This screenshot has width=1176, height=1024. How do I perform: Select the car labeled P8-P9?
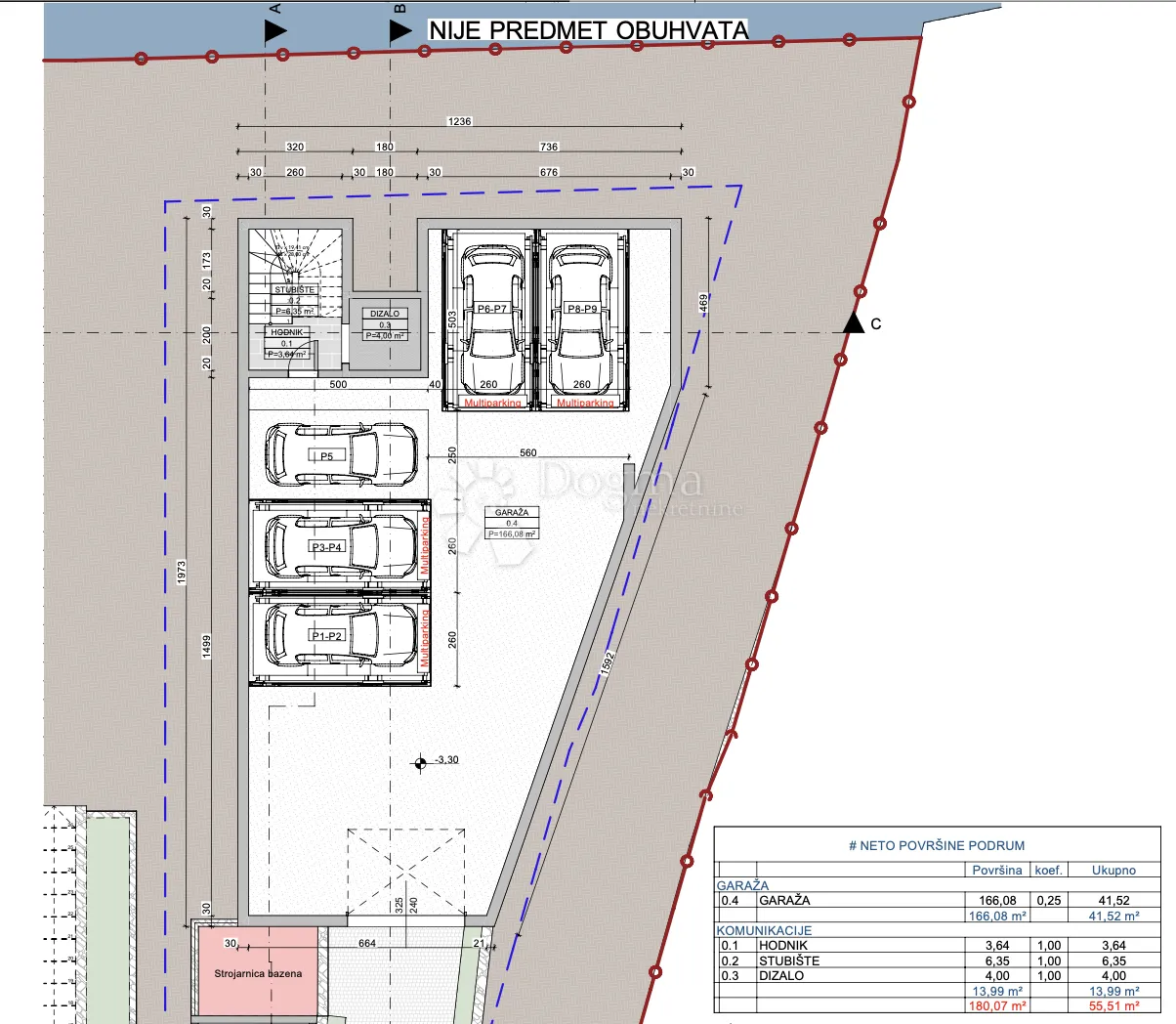tap(581, 318)
